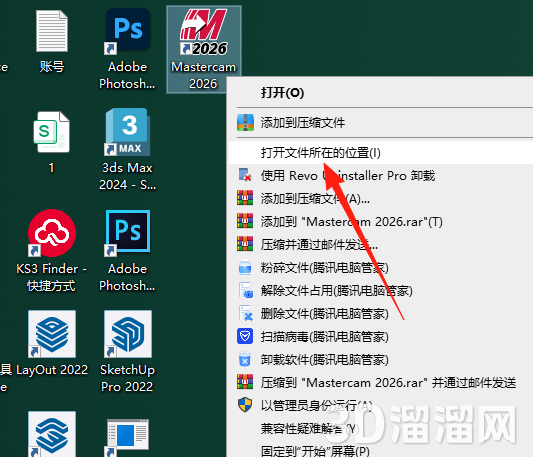Choose 删除文件(腾讯电脑管家)

[380, 314]
